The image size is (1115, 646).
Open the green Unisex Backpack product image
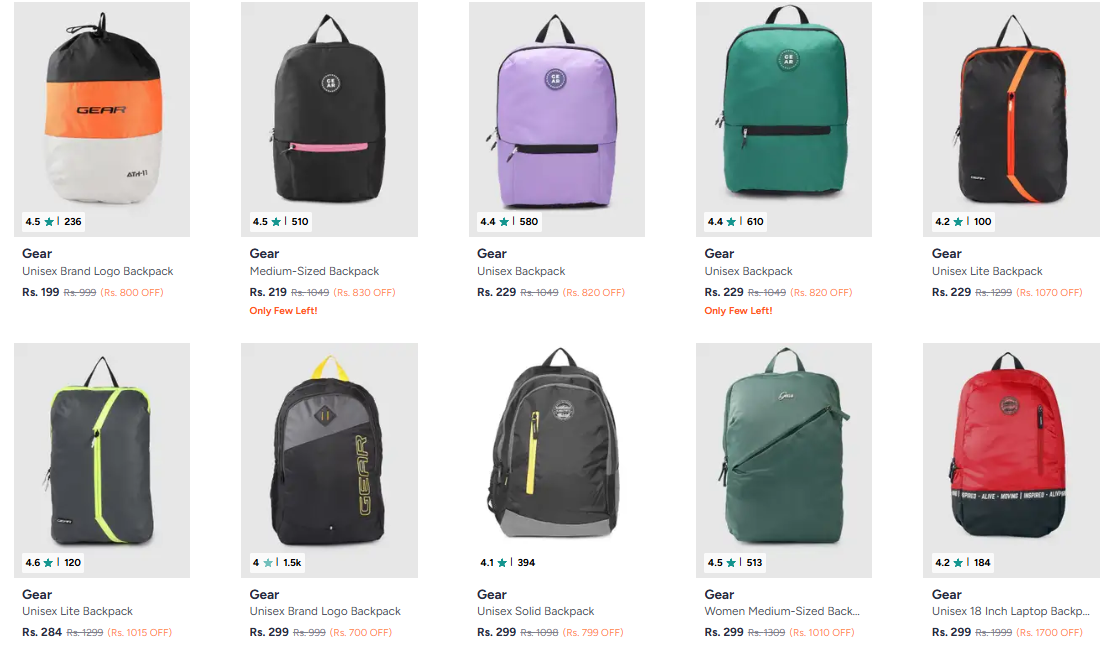tap(784, 119)
